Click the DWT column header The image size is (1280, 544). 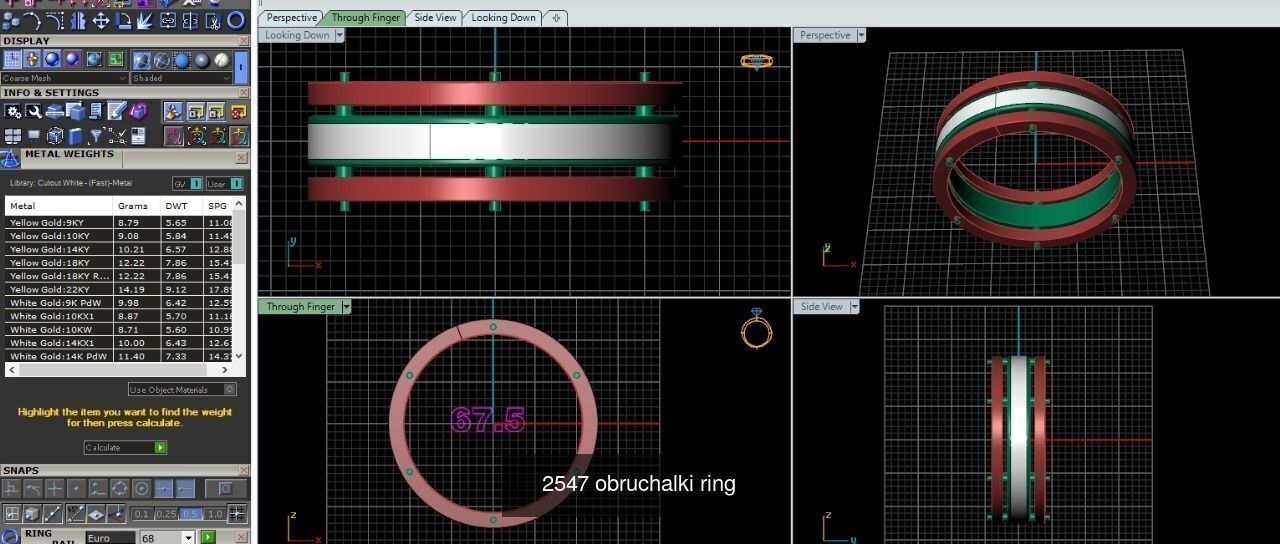point(182,206)
